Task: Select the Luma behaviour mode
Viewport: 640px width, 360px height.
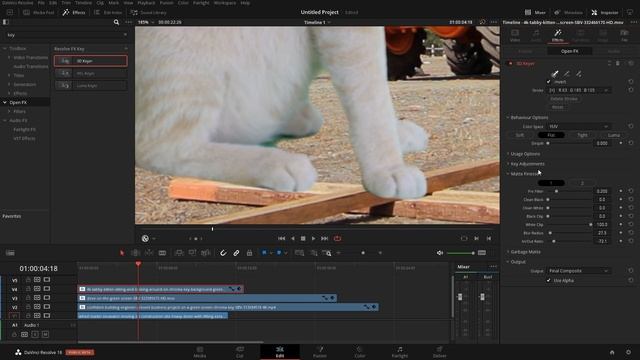Action: pos(614,135)
